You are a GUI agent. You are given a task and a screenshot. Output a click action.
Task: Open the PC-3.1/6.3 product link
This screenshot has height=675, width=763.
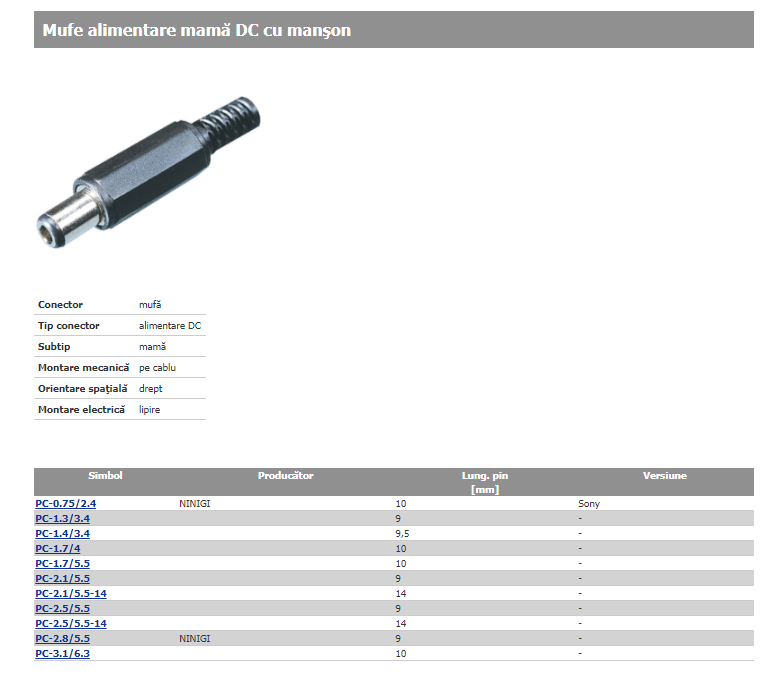[x=62, y=654]
